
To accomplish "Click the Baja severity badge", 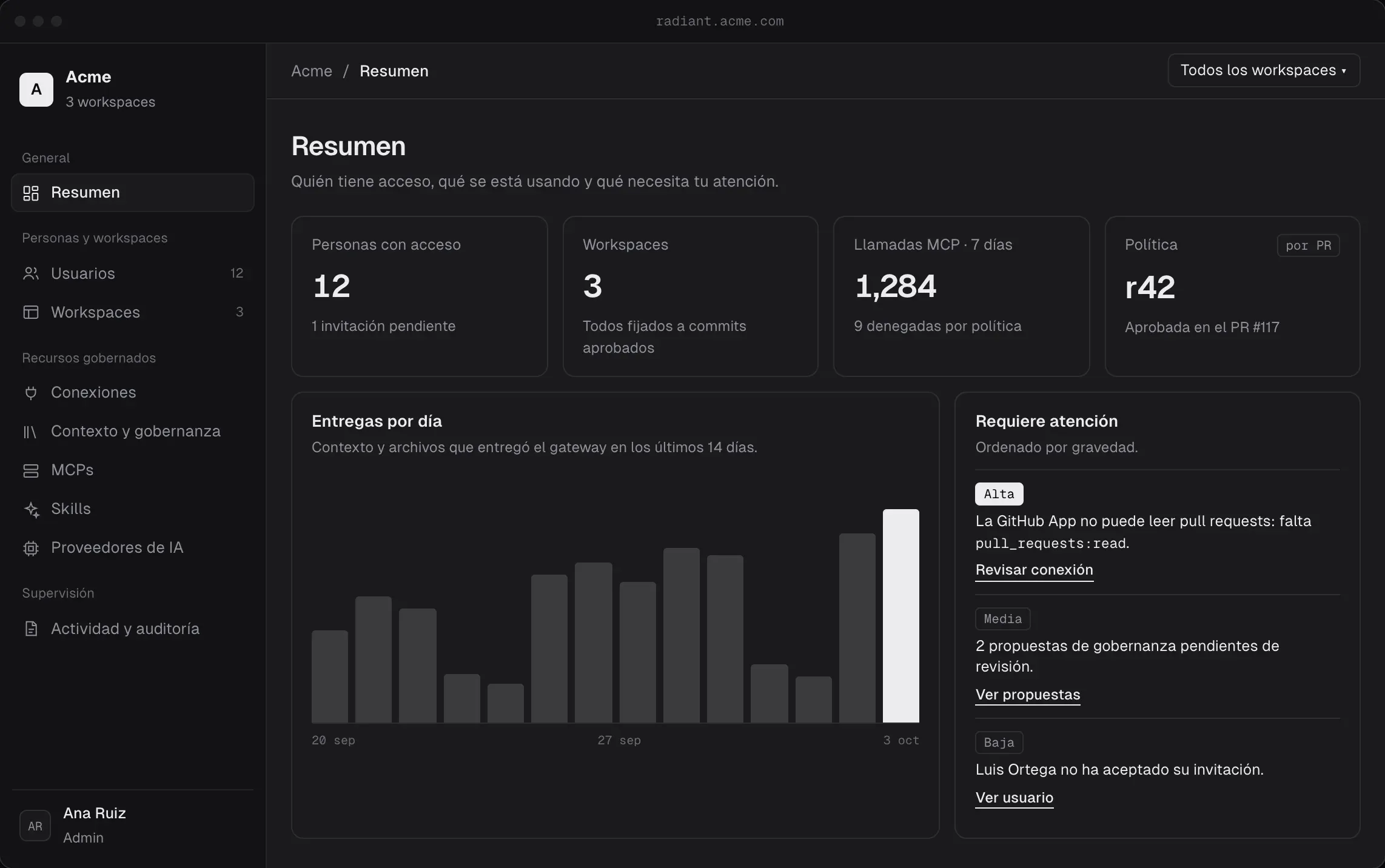I will [x=999, y=743].
